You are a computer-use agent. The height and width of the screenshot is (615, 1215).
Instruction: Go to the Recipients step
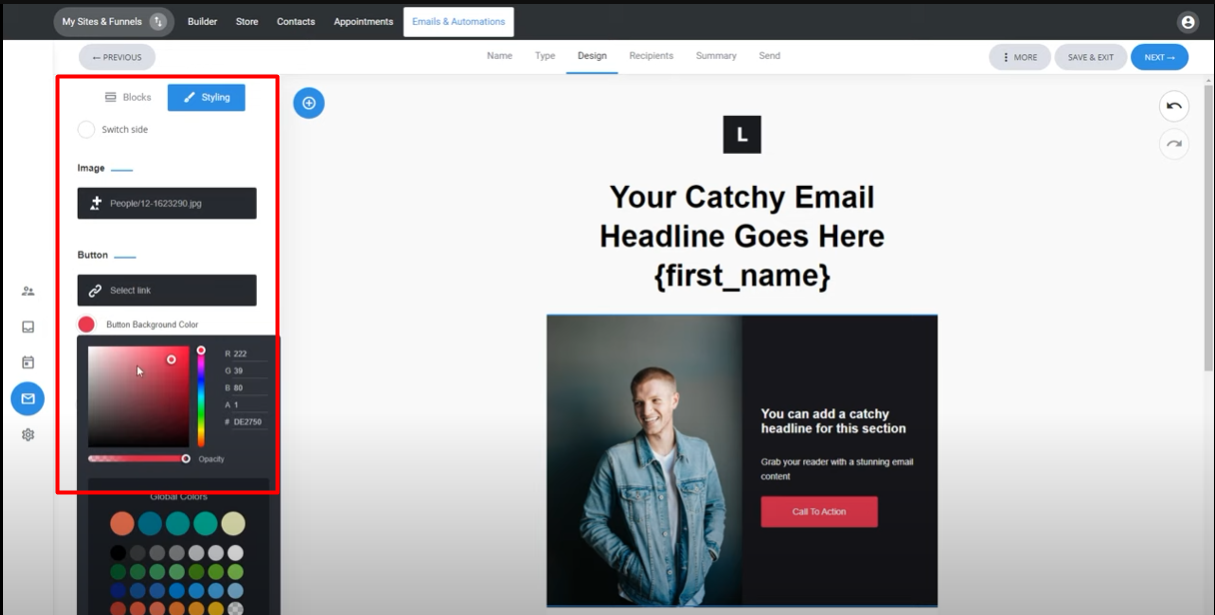(651, 56)
